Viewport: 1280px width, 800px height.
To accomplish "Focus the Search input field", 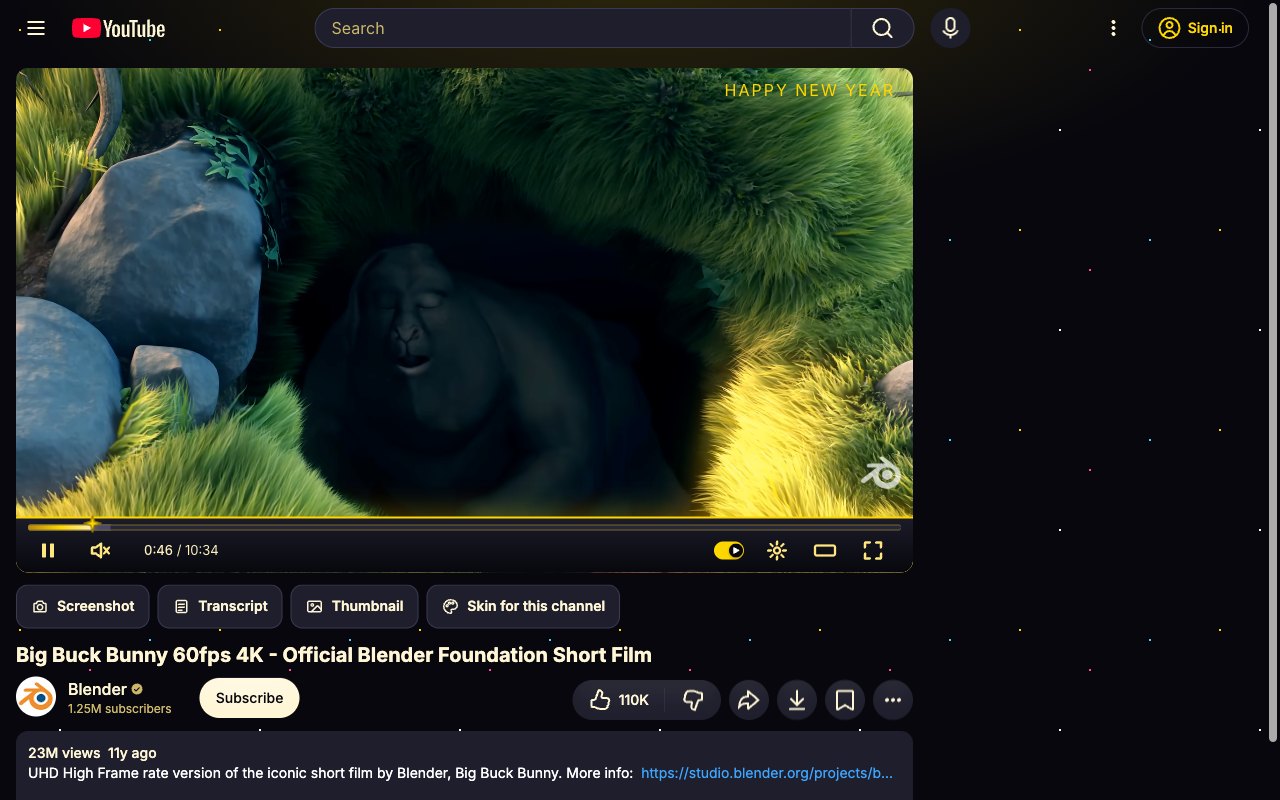I will [x=583, y=28].
